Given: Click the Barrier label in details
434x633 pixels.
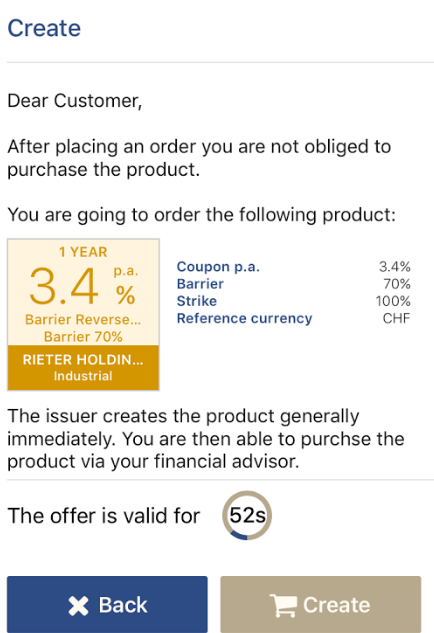Looking at the screenshot, I should (200, 284).
